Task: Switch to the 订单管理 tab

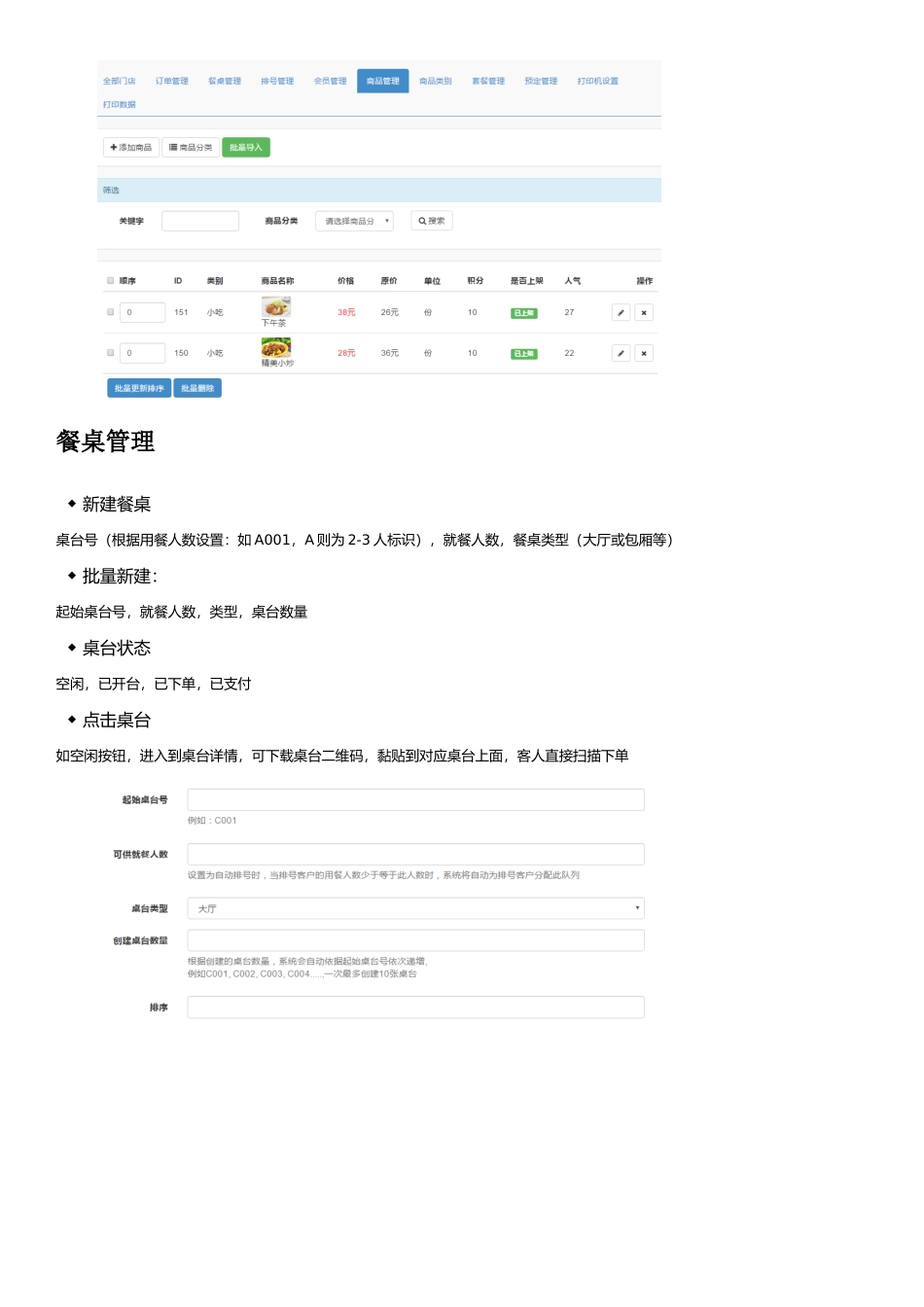Action: 172,81
